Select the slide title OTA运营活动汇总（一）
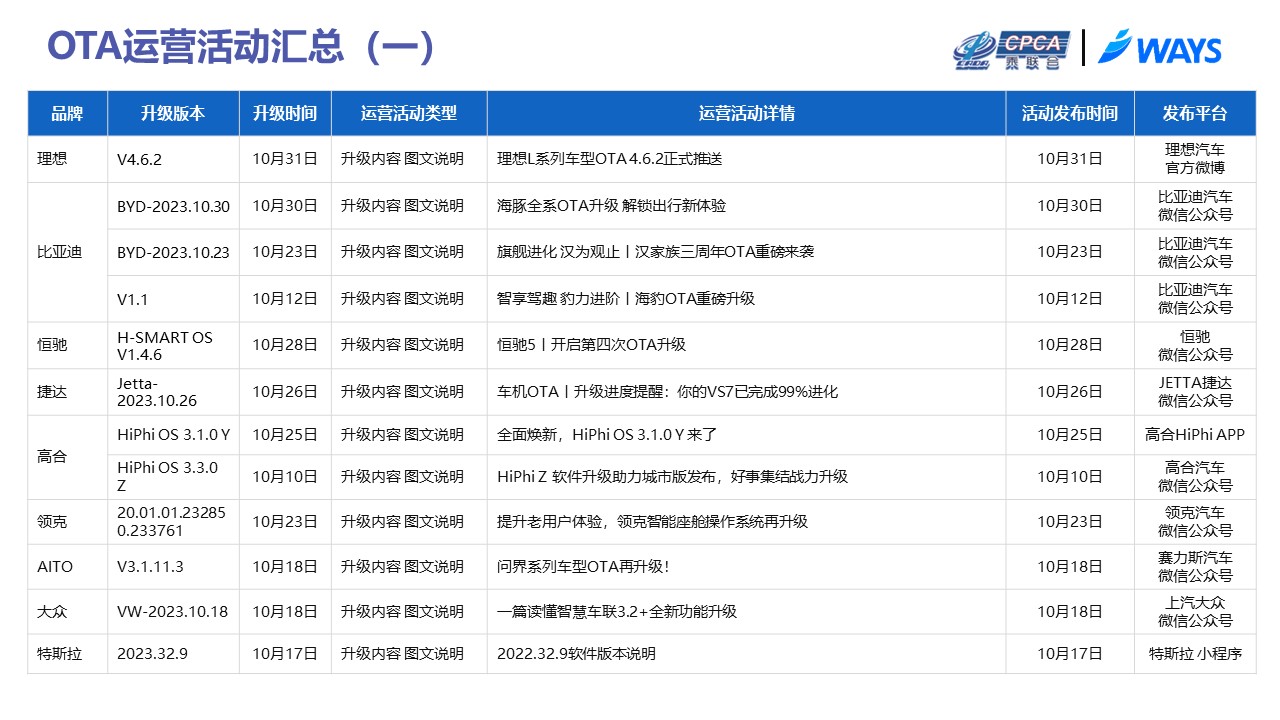This screenshot has height=720, width=1280. click(241, 48)
